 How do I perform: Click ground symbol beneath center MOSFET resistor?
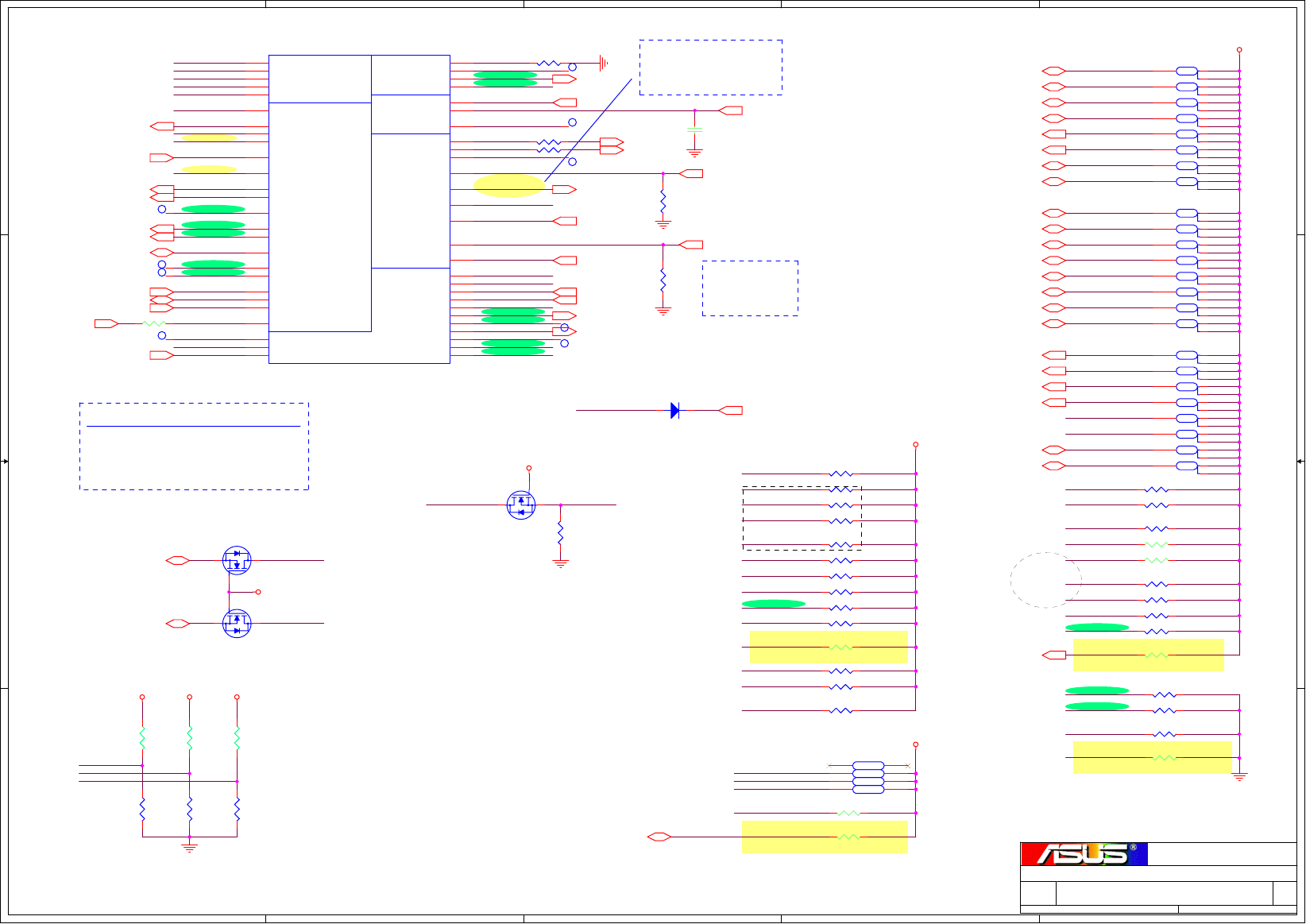tap(560, 564)
